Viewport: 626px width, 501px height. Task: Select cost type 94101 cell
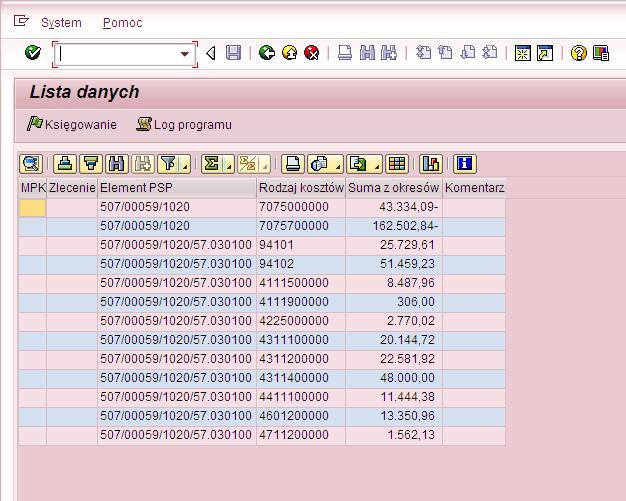tap(301, 245)
